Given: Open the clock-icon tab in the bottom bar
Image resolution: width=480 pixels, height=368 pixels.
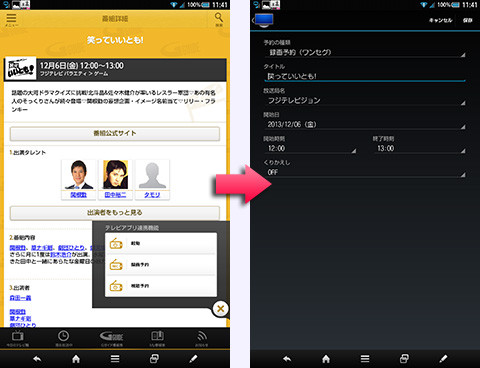Looking at the screenshot, I should [63, 338].
